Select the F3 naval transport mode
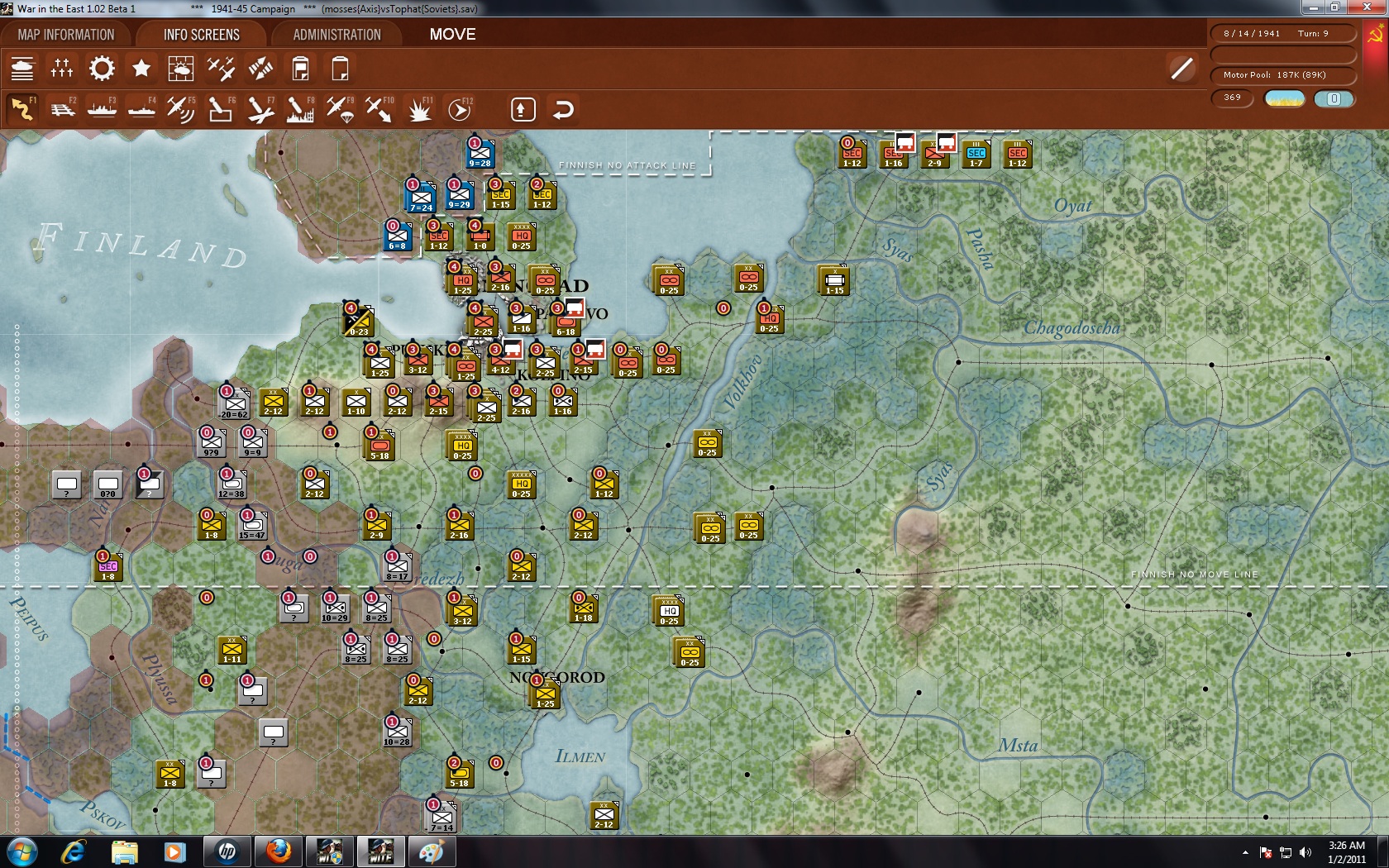Viewport: 1389px width, 868px height. [103, 108]
